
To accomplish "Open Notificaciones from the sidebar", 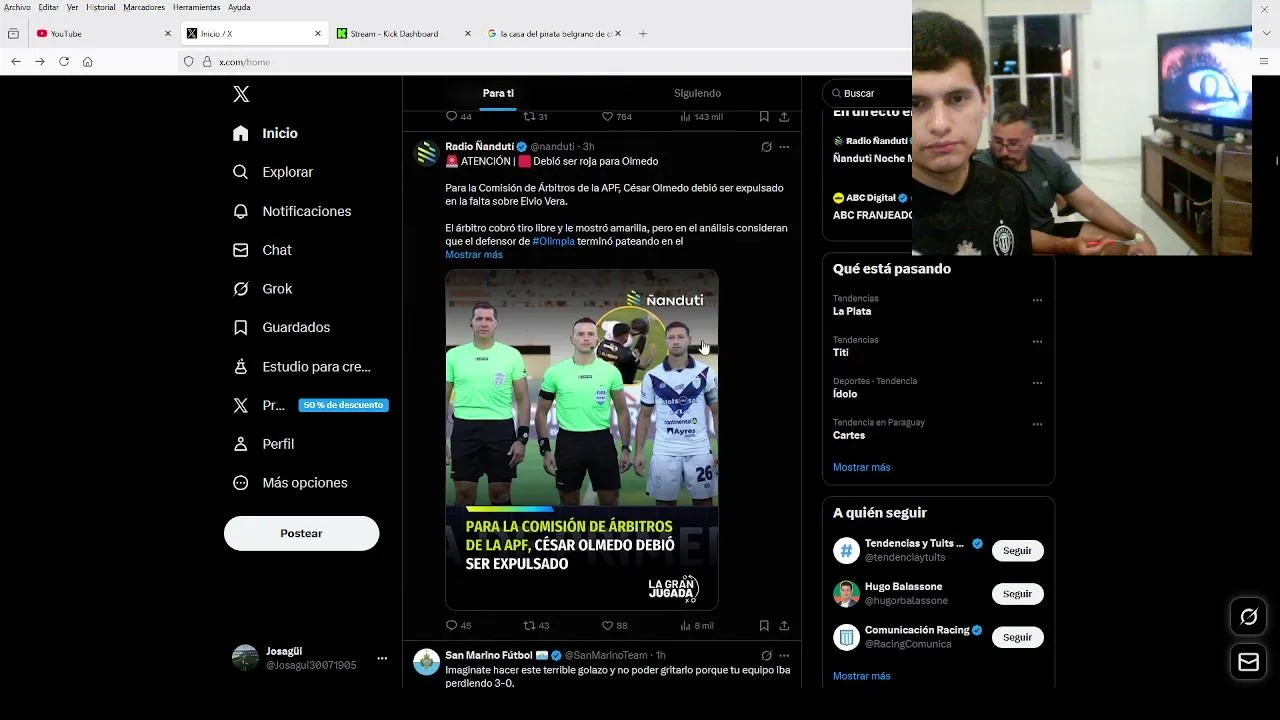I will (x=292, y=211).
